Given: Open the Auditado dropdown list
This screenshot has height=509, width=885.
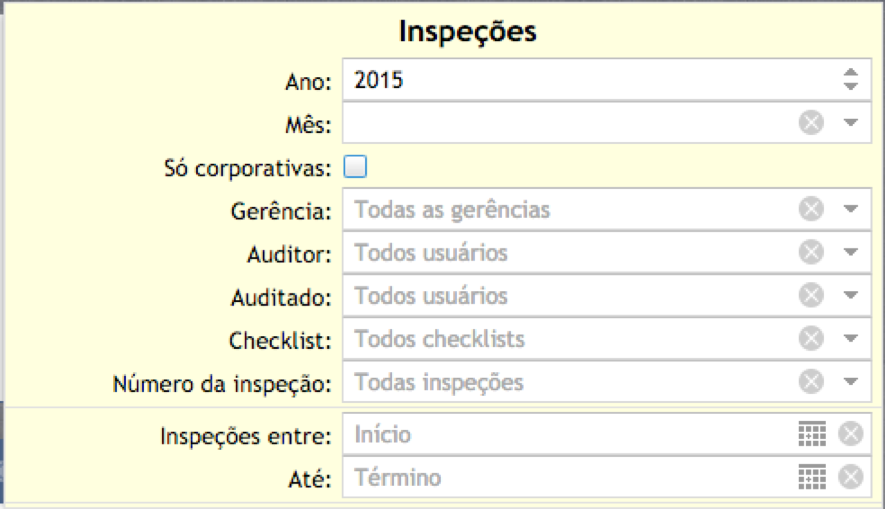Looking at the screenshot, I should 851,295.
